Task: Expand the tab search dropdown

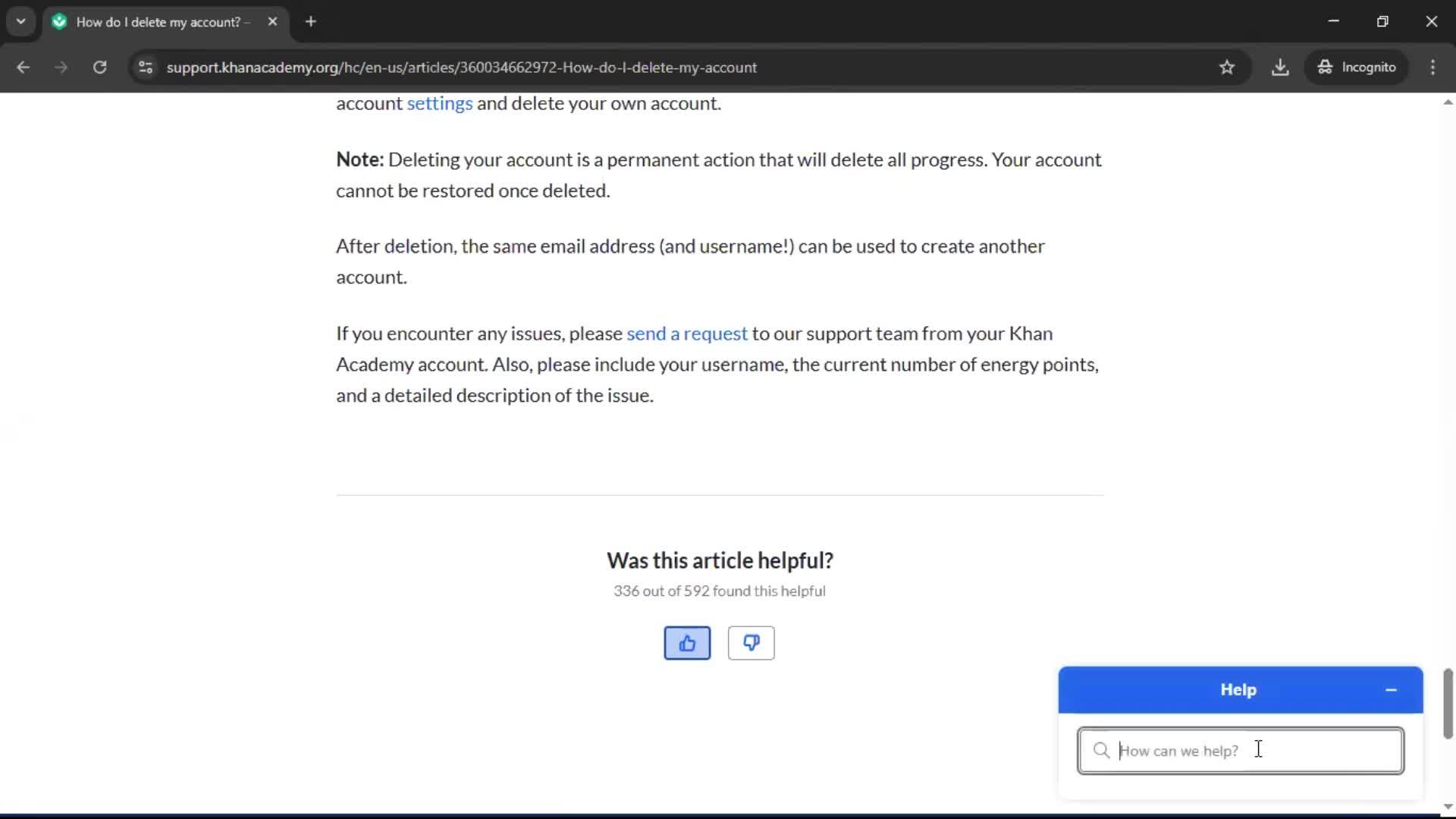Action: click(x=20, y=22)
